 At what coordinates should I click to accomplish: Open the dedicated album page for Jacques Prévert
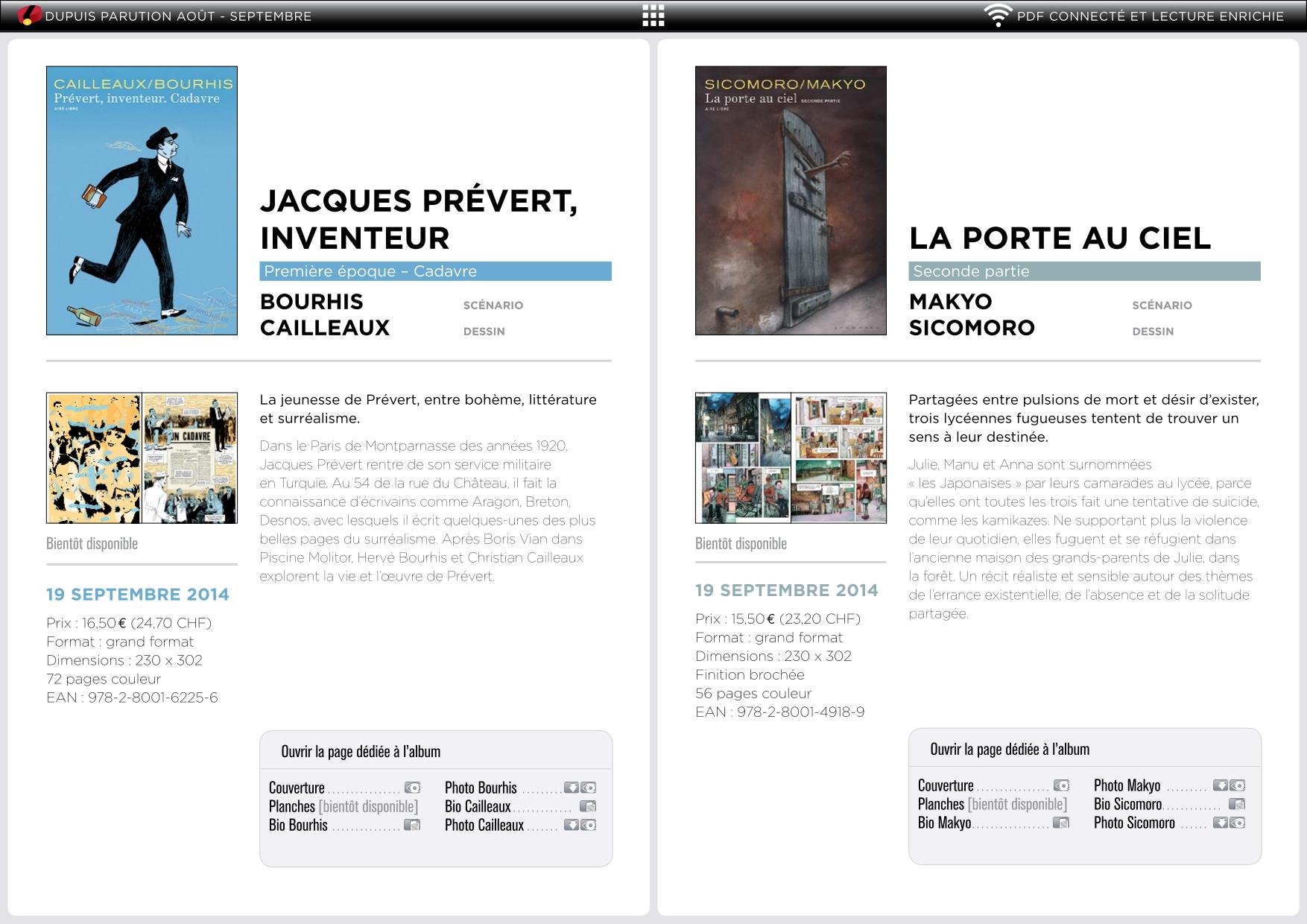(361, 751)
